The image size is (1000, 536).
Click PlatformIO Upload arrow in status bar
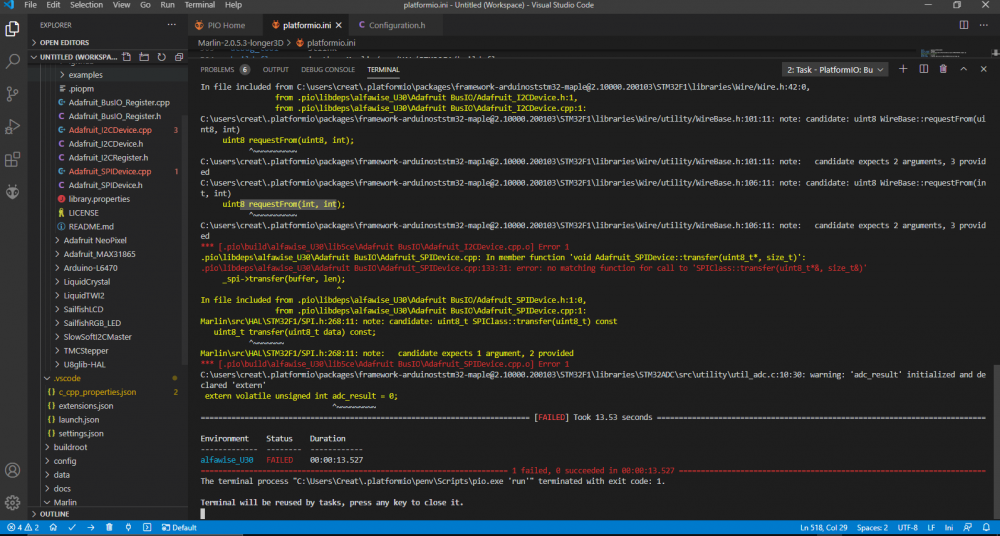tap(91, 528)
